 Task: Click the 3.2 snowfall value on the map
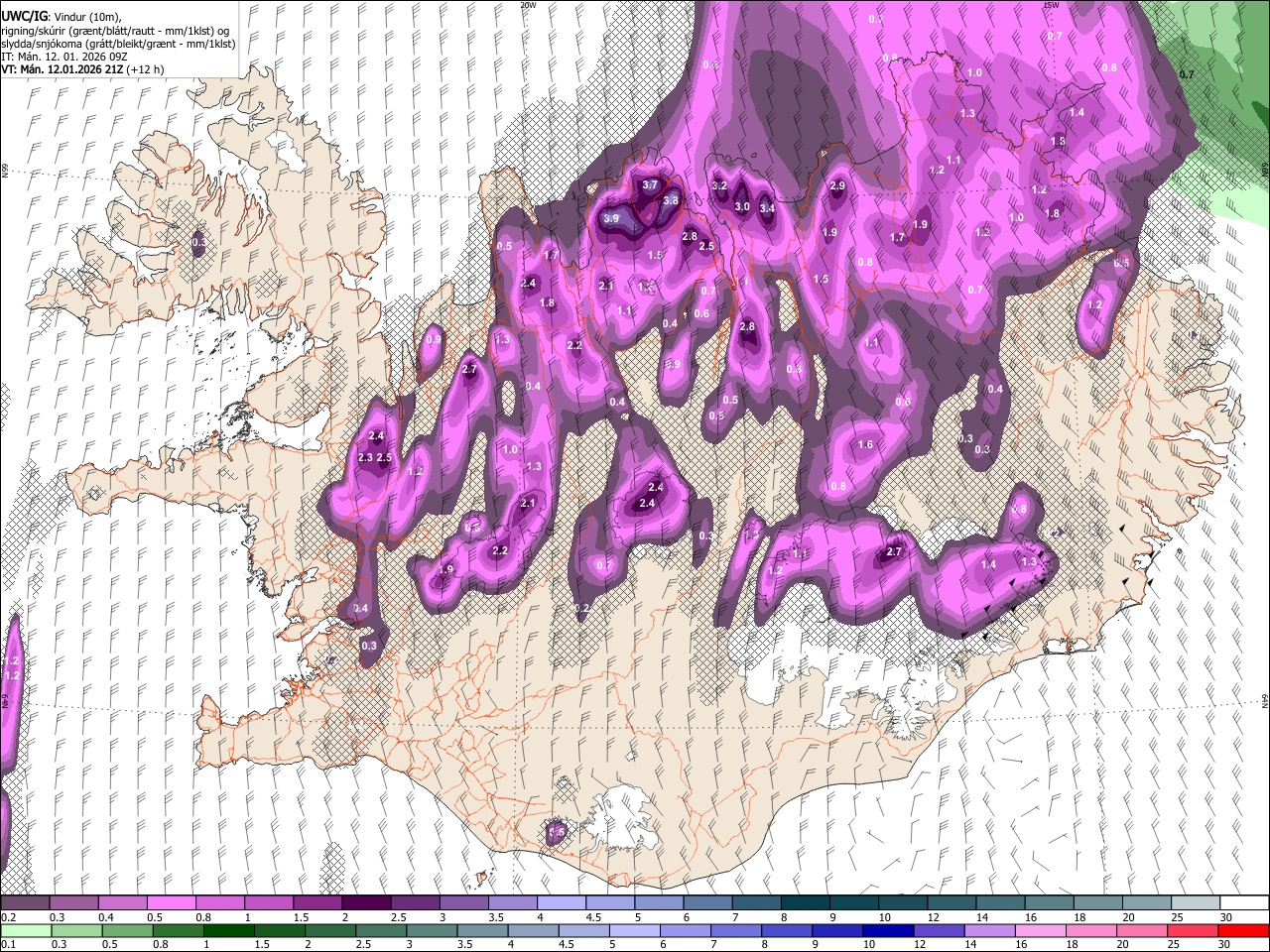click(720, 186)
